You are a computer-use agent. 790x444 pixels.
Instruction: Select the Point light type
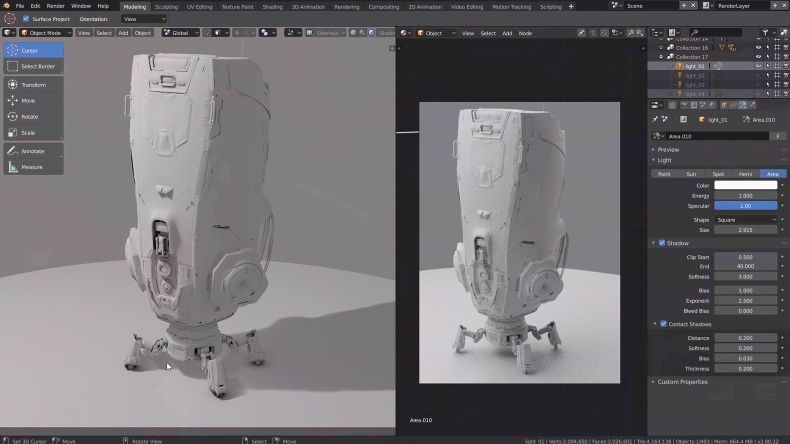pos(664,174)
